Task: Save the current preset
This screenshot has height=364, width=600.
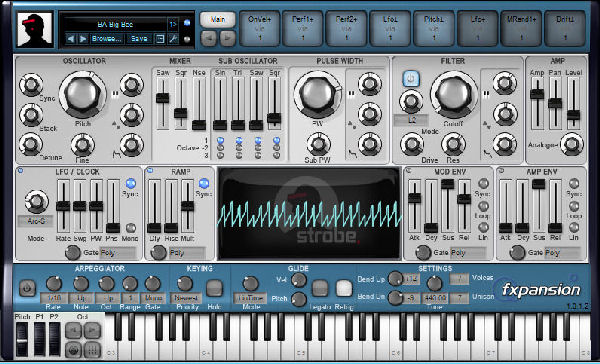Action: point(139,39)
